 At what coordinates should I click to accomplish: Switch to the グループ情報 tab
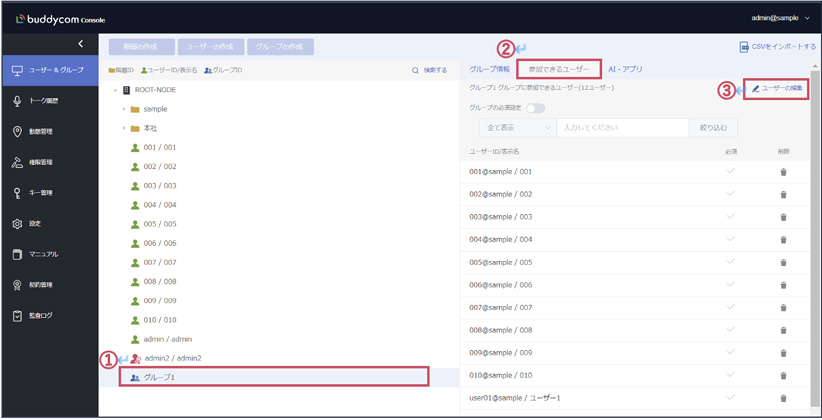(489, 69)
